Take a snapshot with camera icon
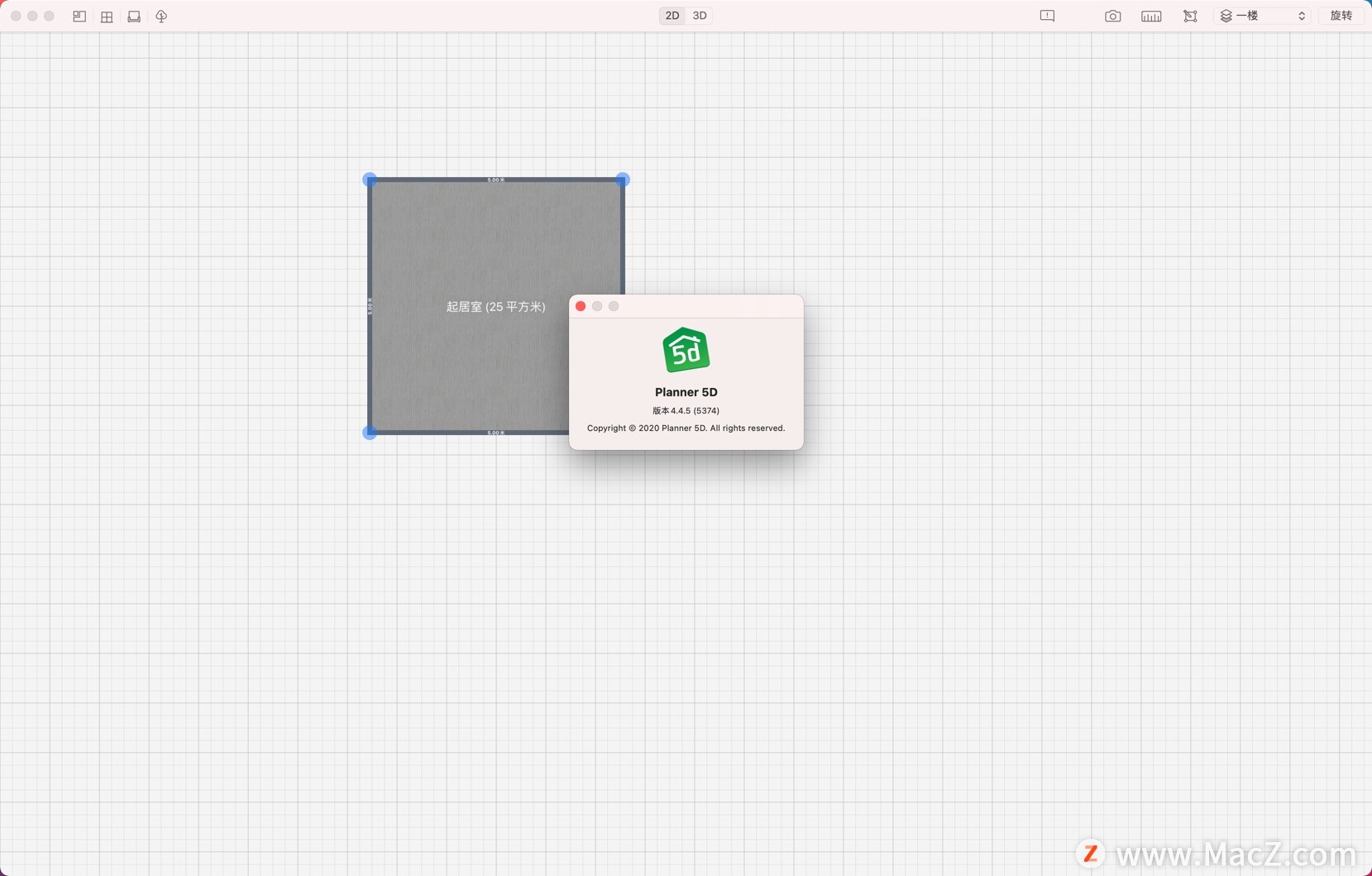 tap(1113, 16)
